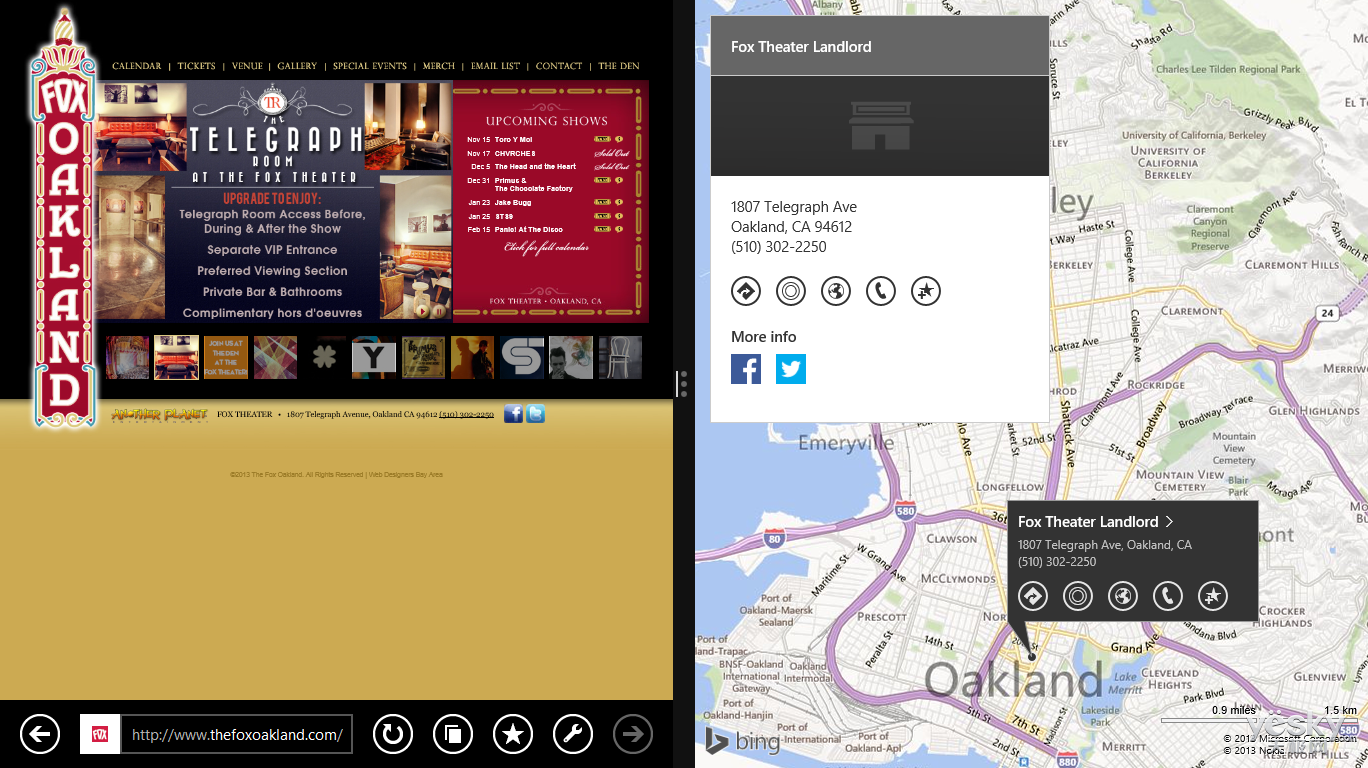Screen dimensions: 1368x768
Task: Add favorite from the dark map popup
Action: tap(1212, 597)
